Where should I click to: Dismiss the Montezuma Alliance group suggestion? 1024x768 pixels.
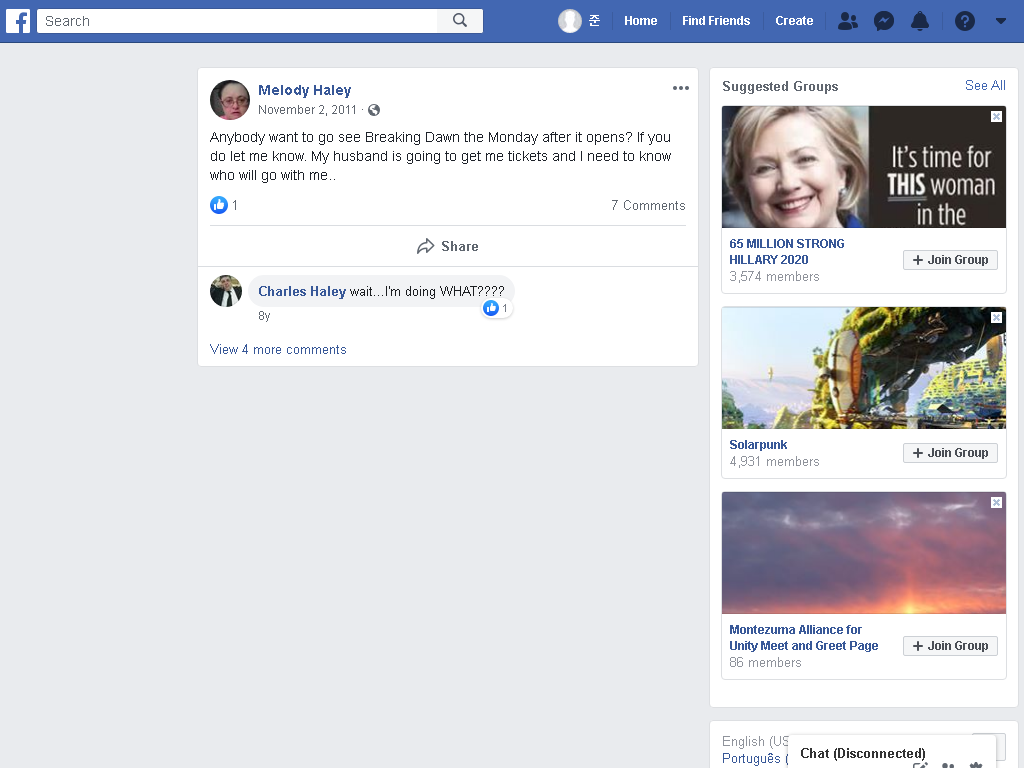pyautogui.click(x=996, y=502)
